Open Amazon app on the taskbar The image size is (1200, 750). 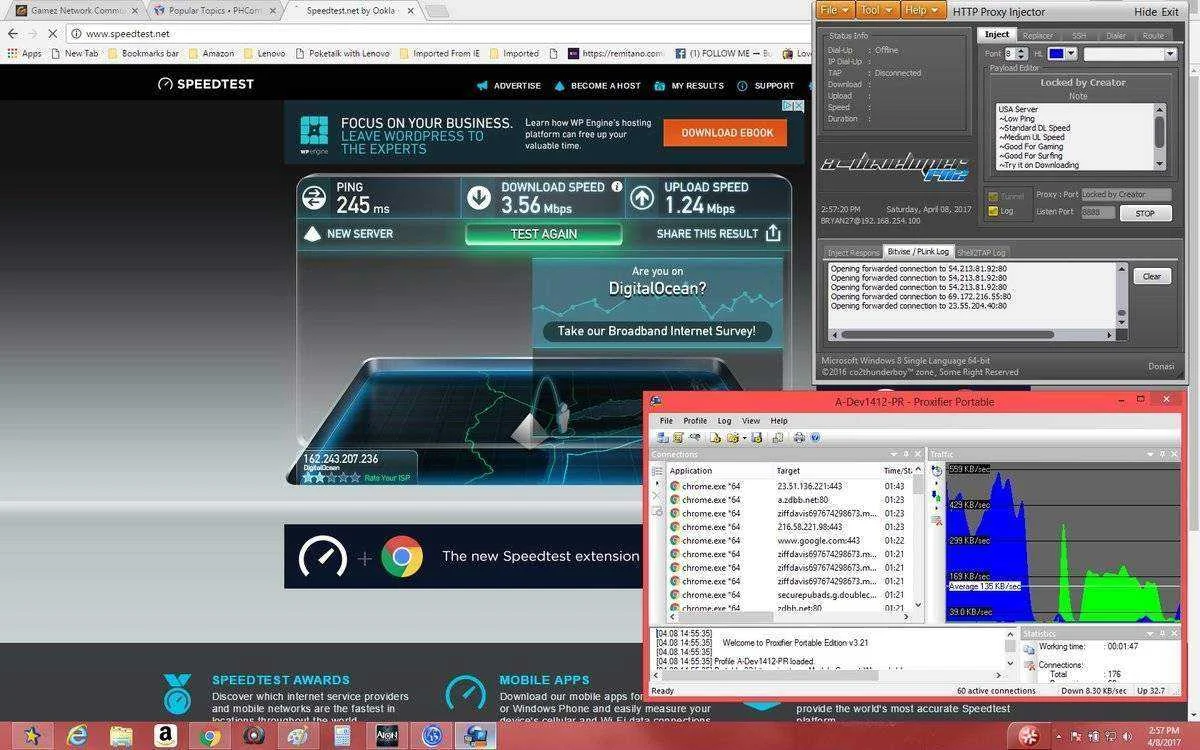165,736
